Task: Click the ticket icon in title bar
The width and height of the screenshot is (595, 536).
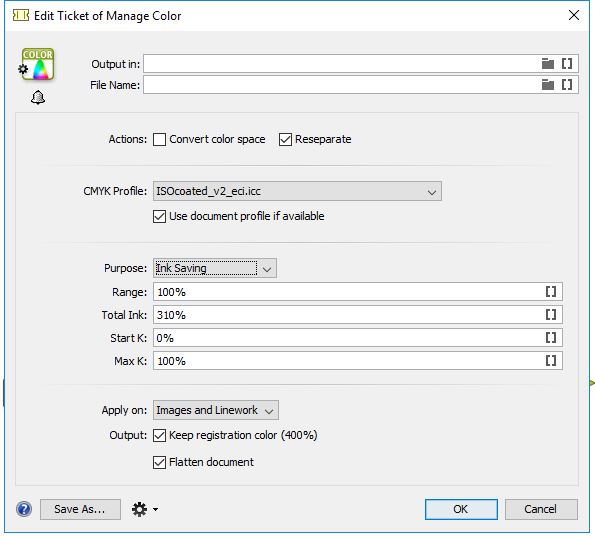Action: pos(21,16)
